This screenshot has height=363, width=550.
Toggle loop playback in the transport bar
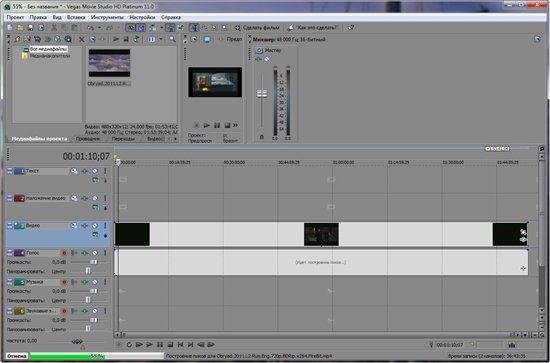[129, 345]
